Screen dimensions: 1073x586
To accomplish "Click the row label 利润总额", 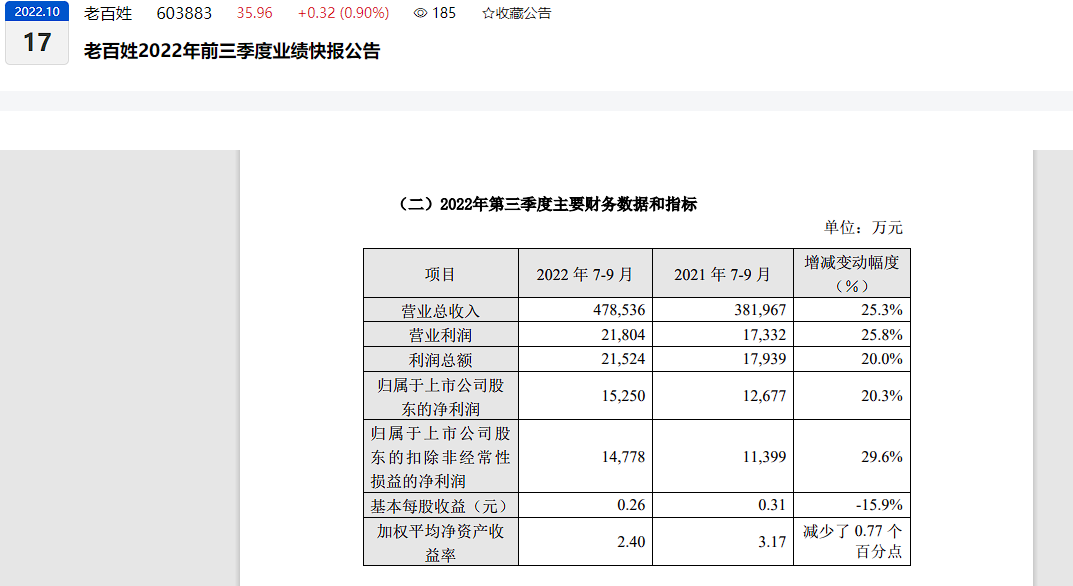I will tap(440, 360).
